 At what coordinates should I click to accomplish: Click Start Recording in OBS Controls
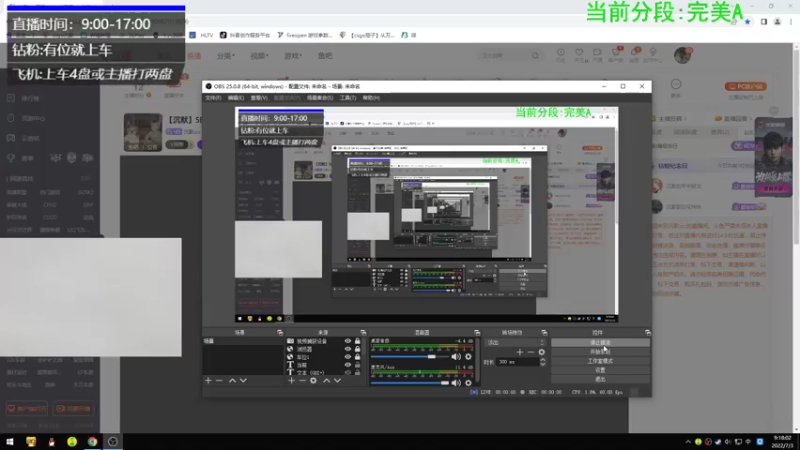[600, 352]
